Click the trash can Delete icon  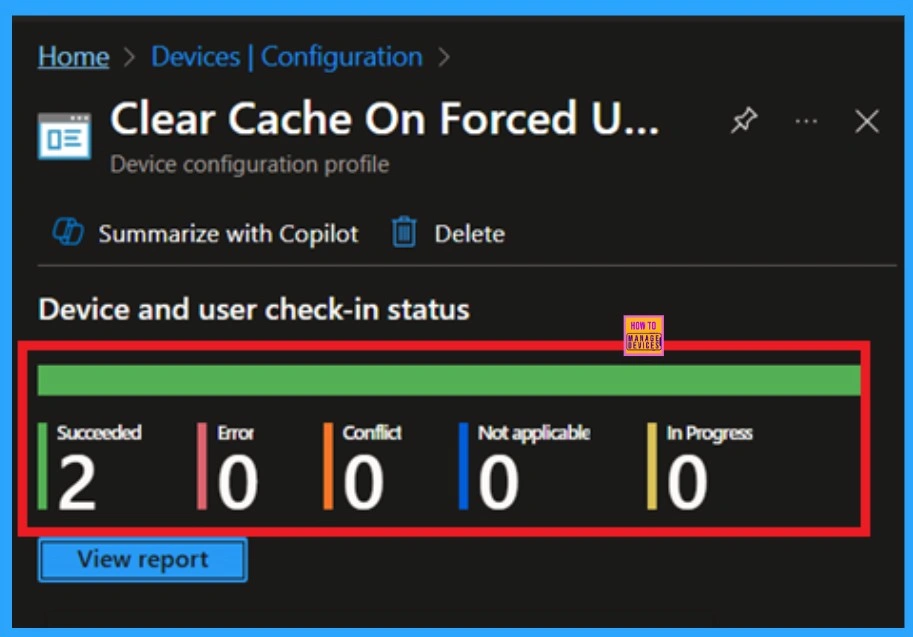tap(404, 234)
